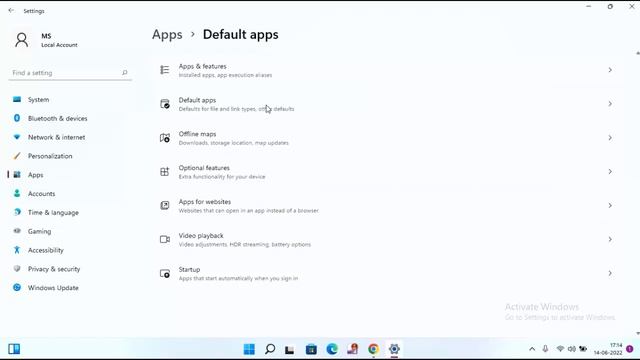Open the widgets panel icon on taskbar
This screenshot has width=640, height=360.
pyautogui.click(x=14, y=349)
